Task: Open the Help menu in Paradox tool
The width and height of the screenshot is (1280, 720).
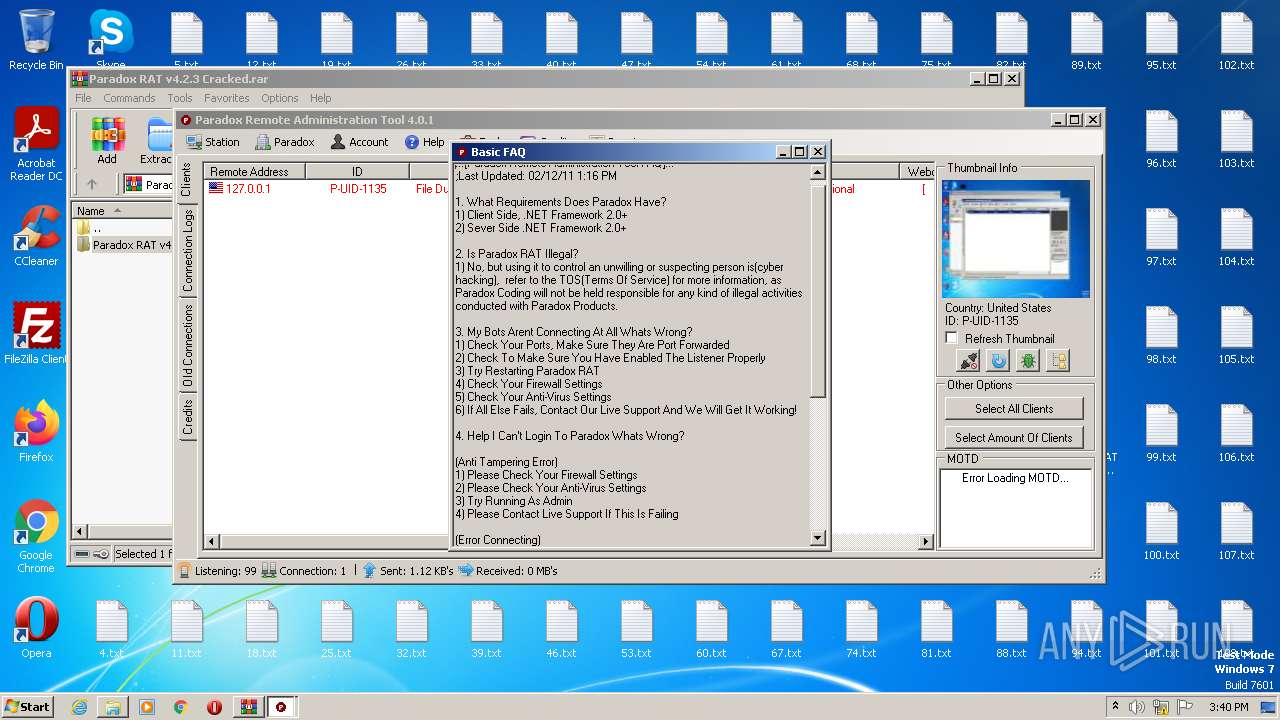Action: pos(425,142)
